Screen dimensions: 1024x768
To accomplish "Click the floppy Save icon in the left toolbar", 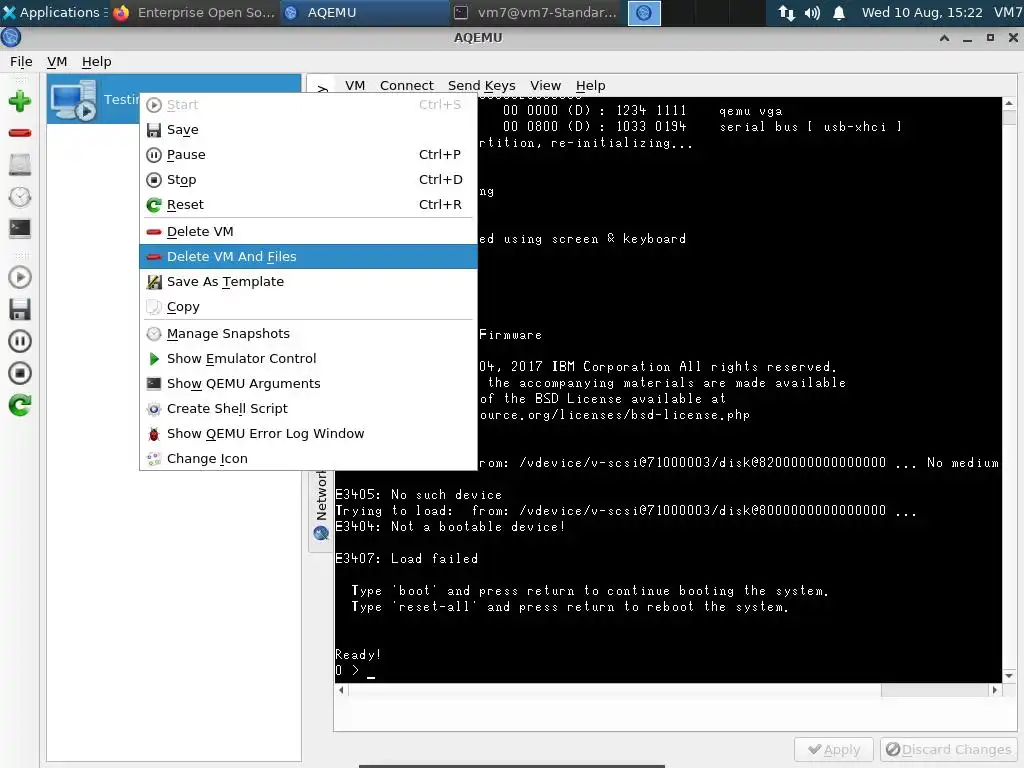I will [20, 310].
